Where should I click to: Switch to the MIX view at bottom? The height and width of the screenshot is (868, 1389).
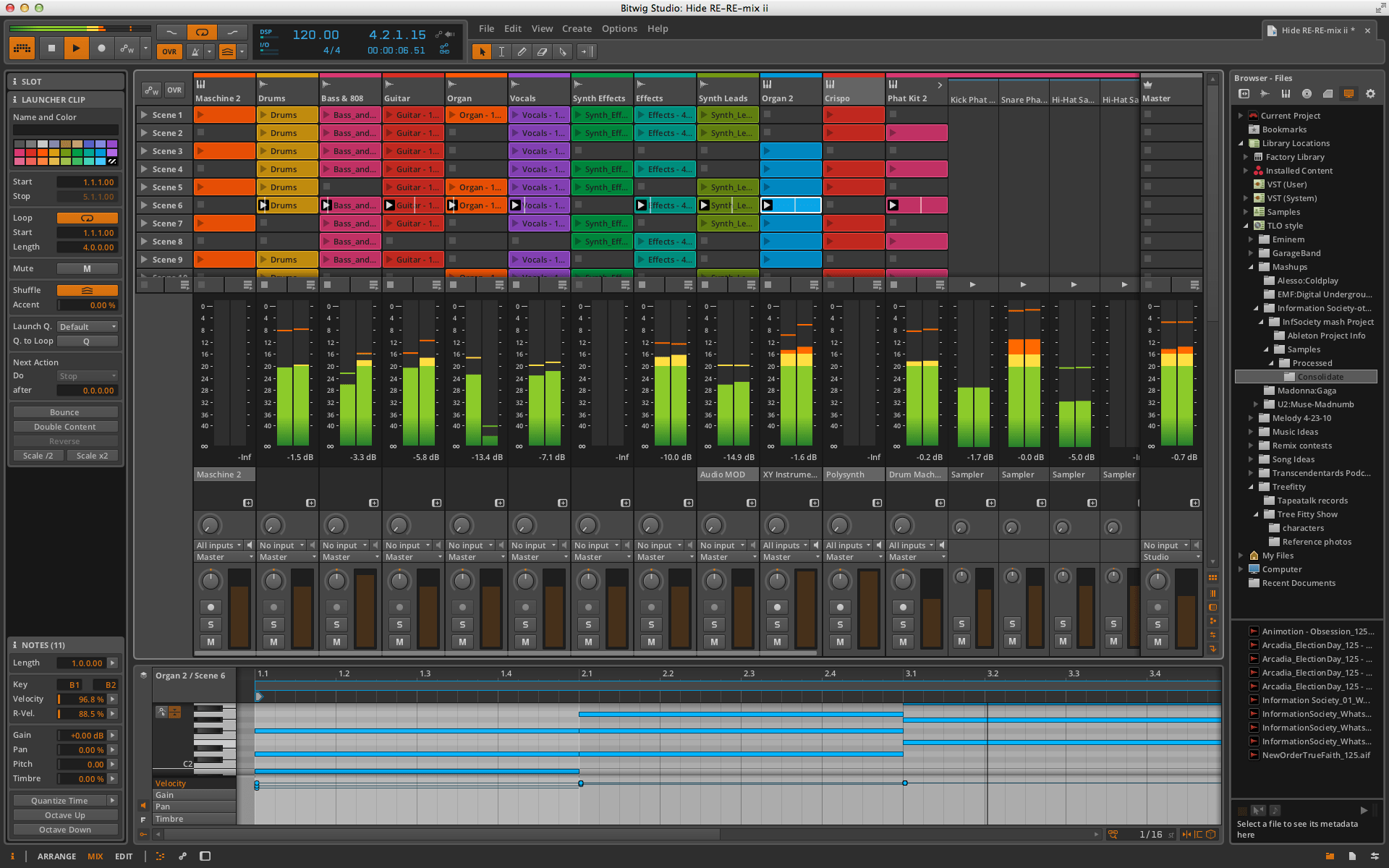coord(95,856)
